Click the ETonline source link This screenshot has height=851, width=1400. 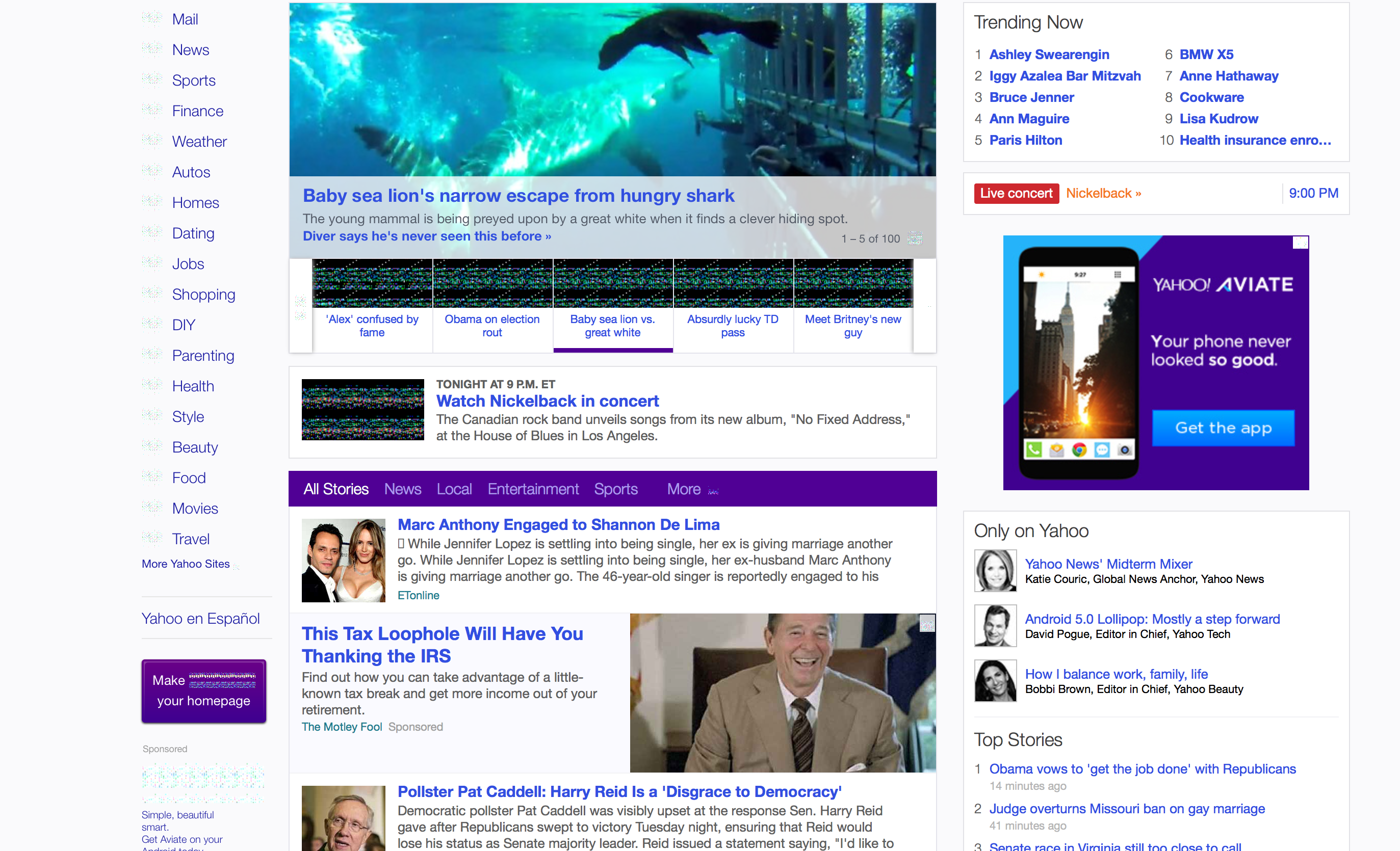418,595
